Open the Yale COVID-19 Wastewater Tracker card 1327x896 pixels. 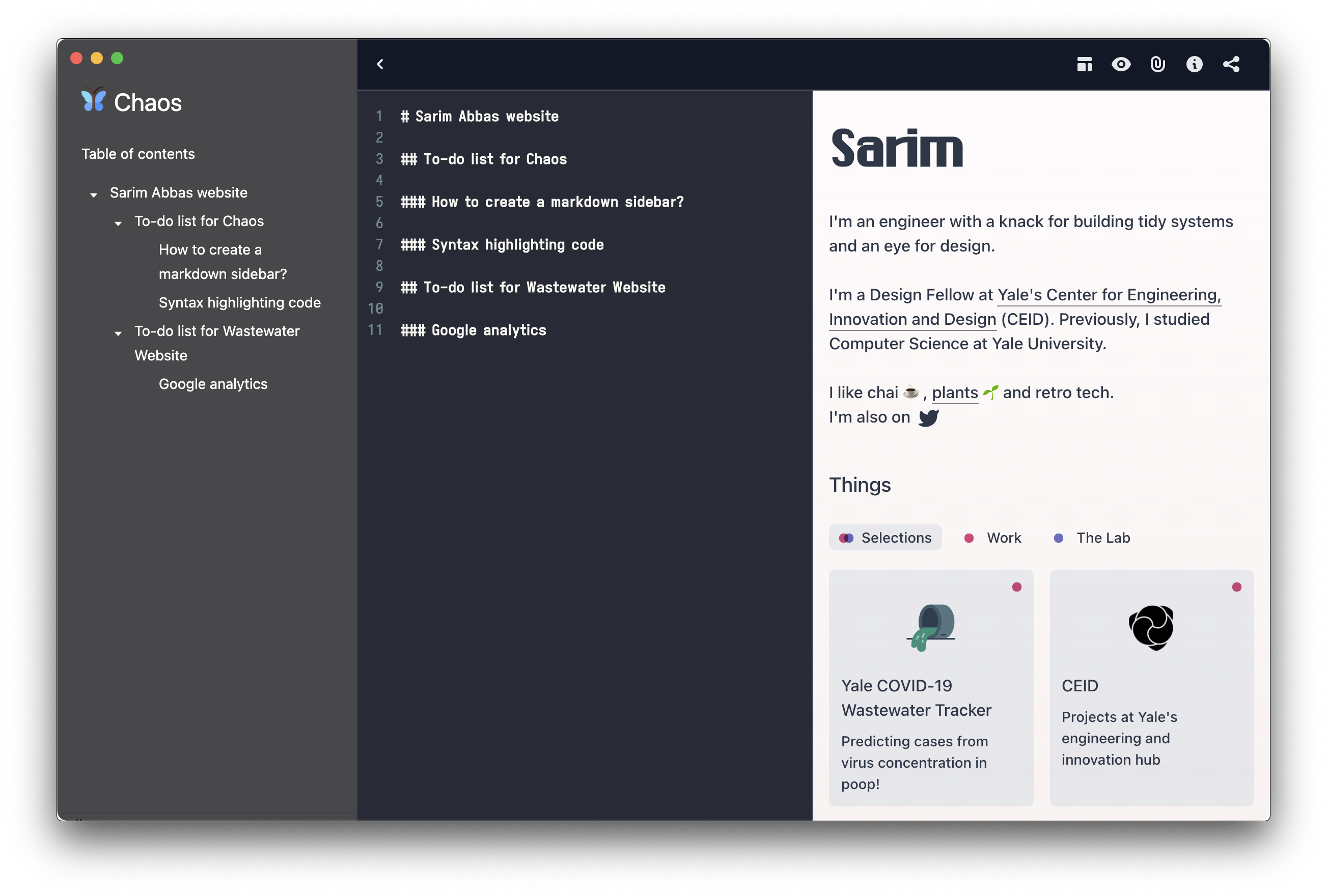[931, 688]
